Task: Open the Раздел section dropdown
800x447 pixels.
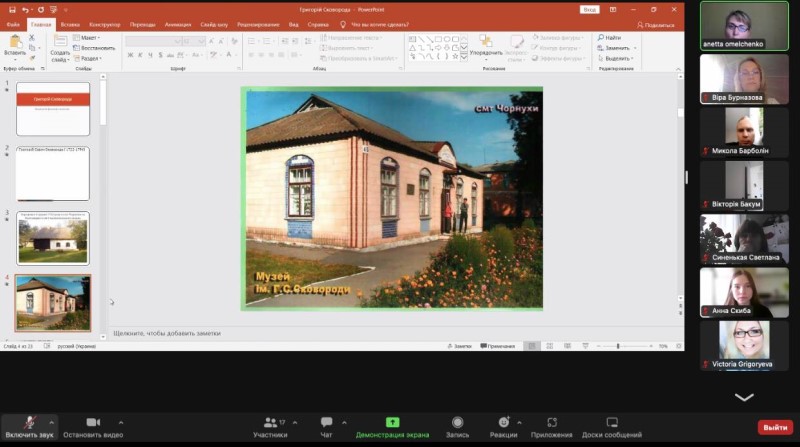Action: (87, 58)
